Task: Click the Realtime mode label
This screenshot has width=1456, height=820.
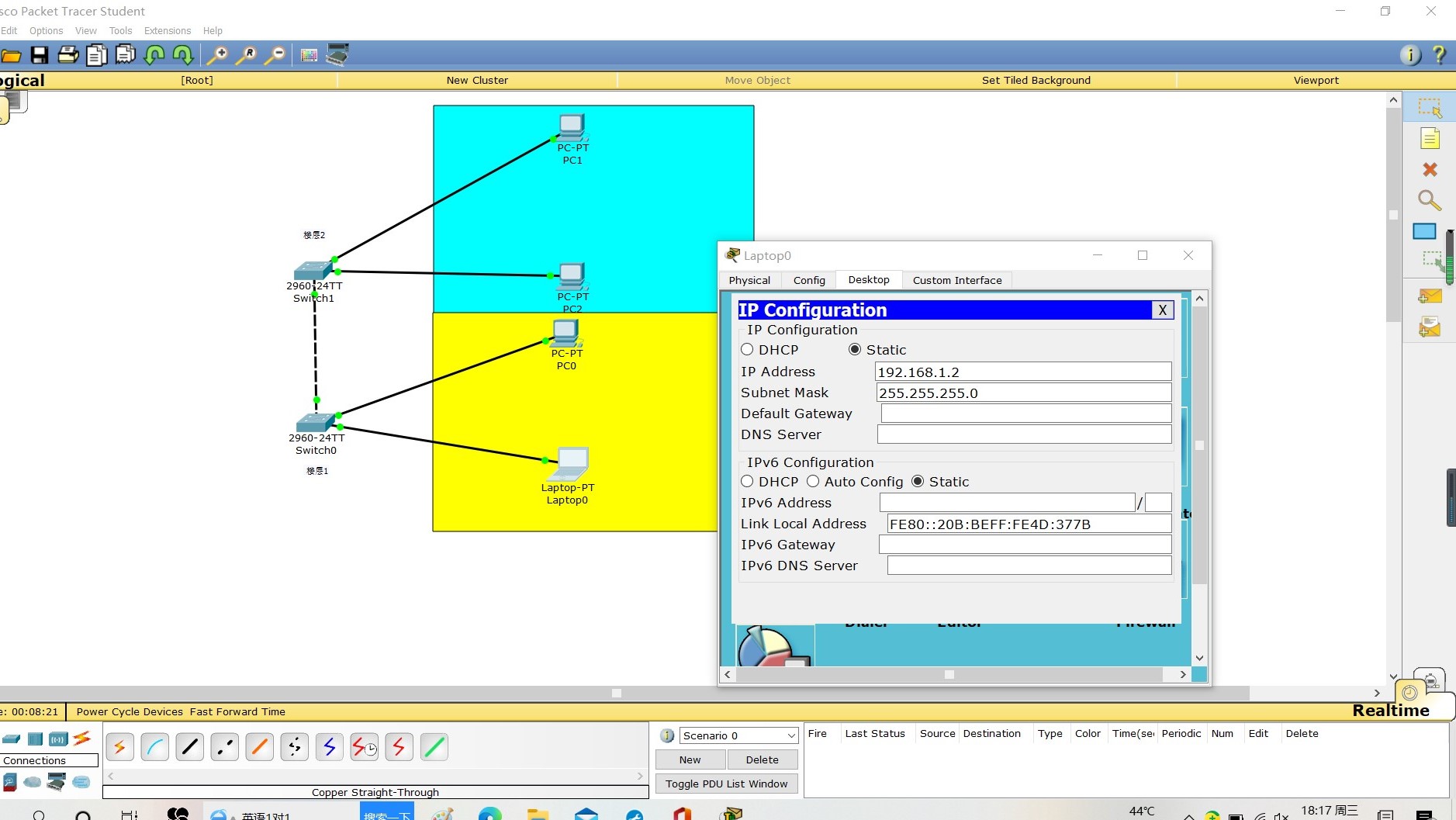Action: click(x=1391, y=711)
